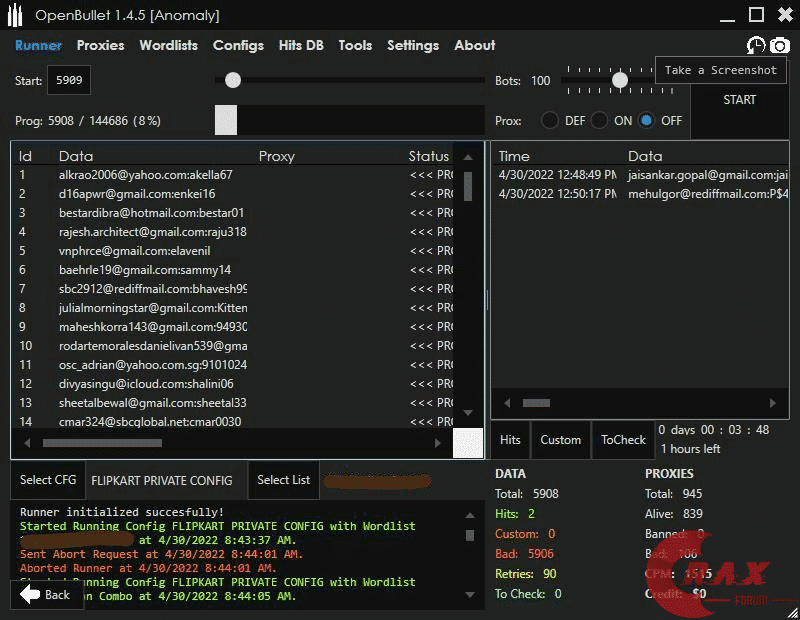
Task: Click the right arrow on the hits list scrollbar
Action: 772,403
